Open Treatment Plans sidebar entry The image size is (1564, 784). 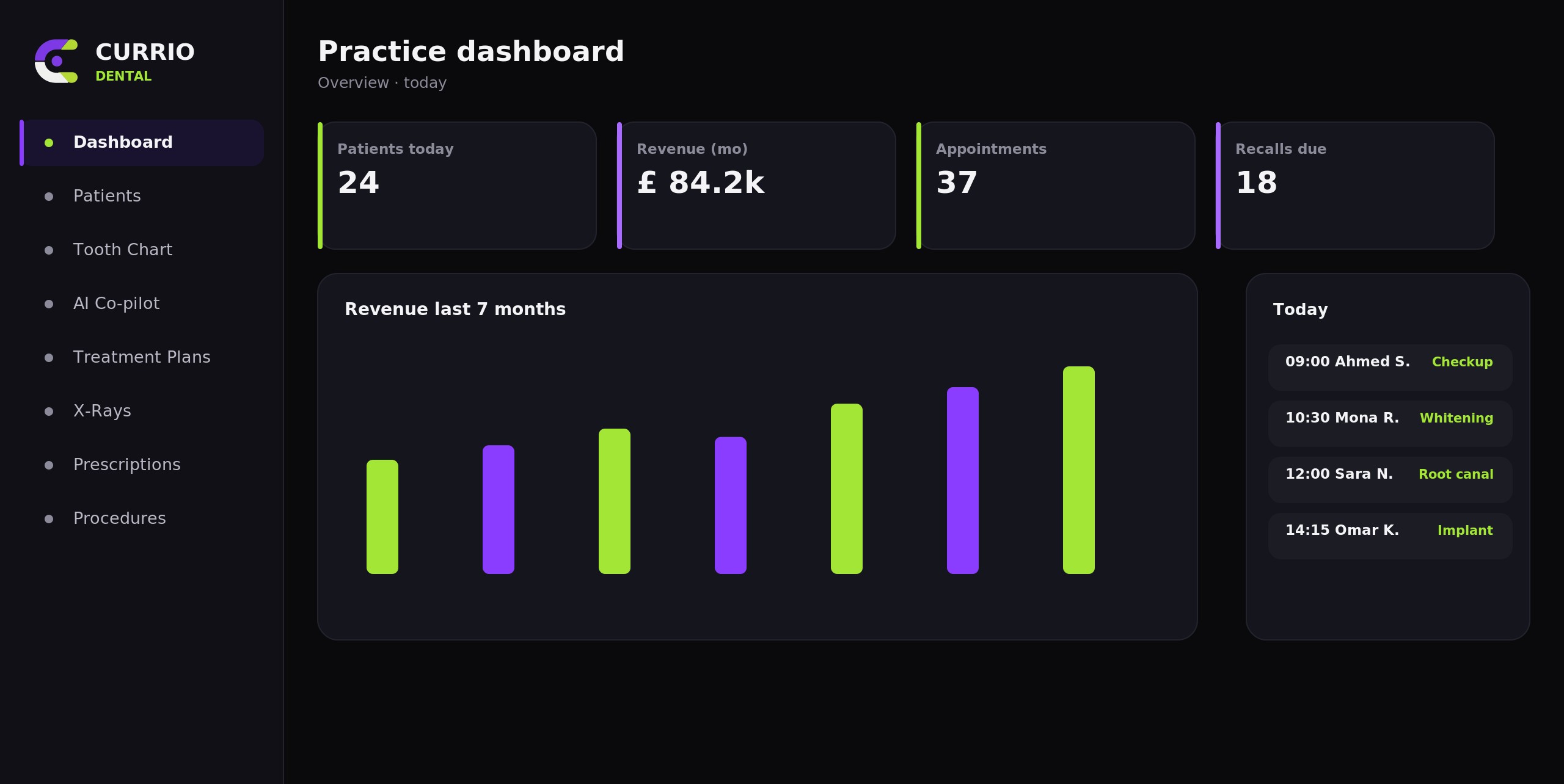[x=142, y=358]
